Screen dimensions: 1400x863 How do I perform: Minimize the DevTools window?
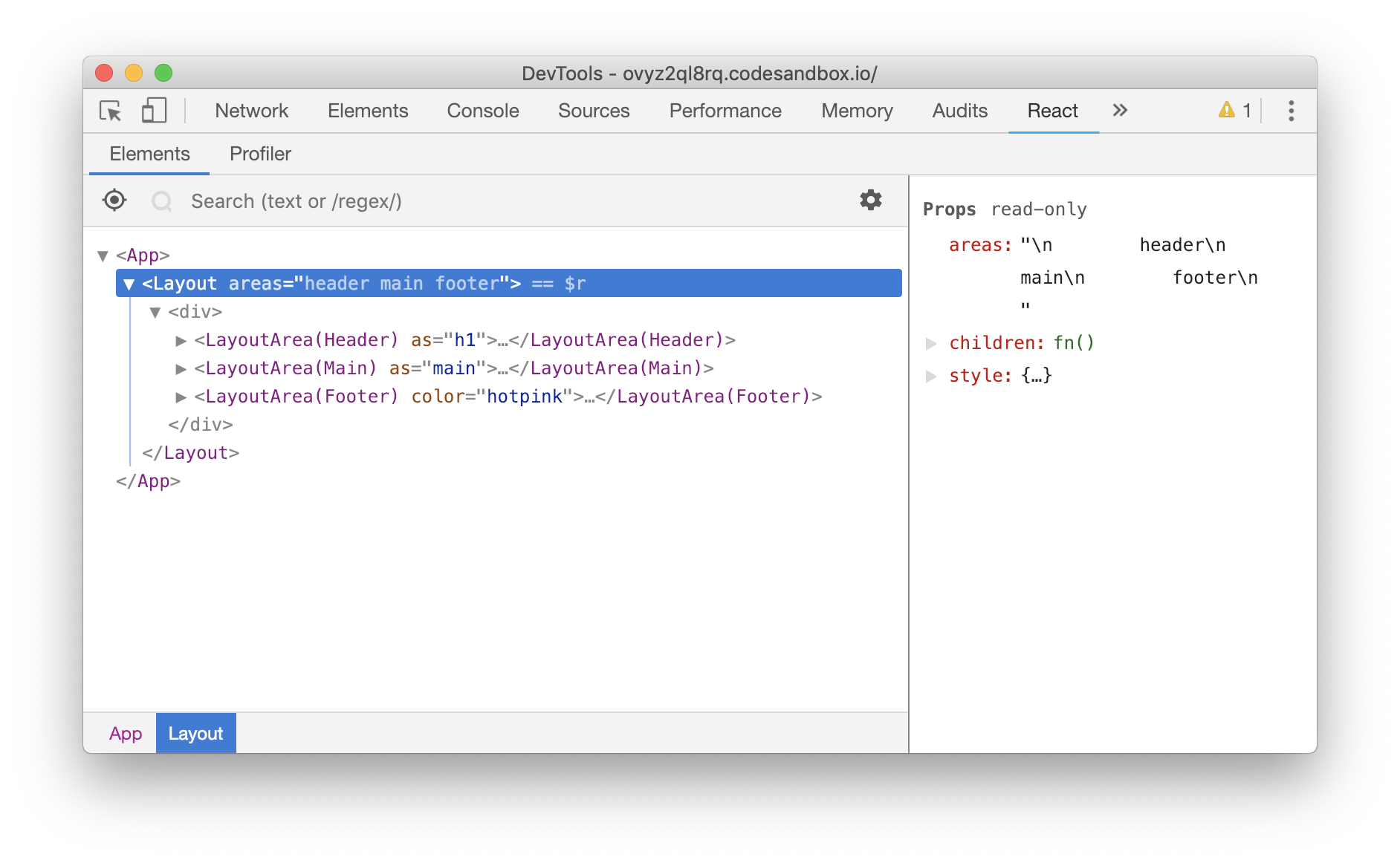[134, 73]
